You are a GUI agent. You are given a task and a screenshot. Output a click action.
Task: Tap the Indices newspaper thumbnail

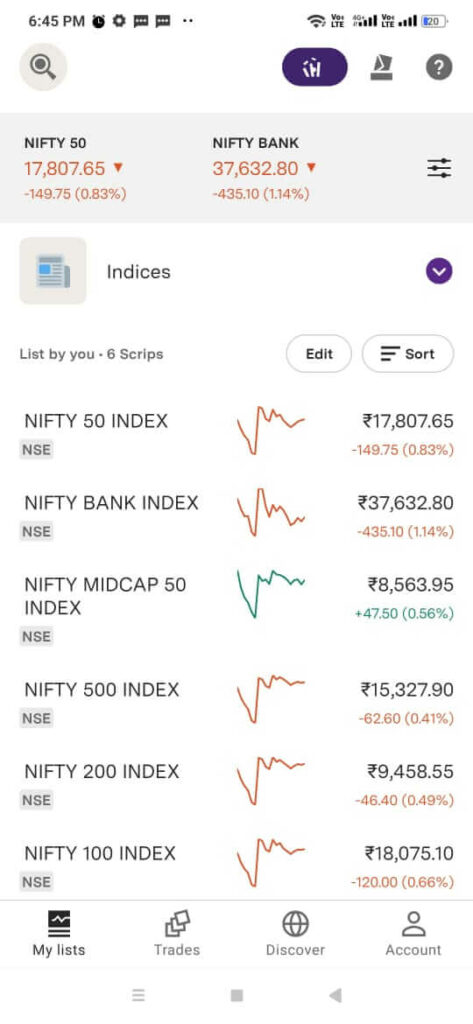point(53,271)
